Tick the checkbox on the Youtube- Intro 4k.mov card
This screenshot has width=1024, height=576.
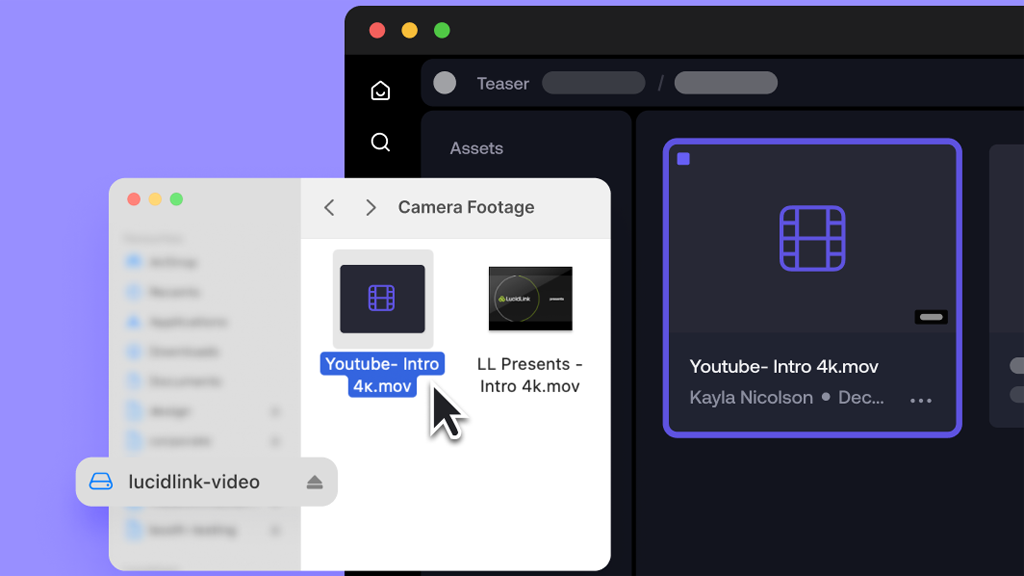pyautogui.click(x=683, y=159)
